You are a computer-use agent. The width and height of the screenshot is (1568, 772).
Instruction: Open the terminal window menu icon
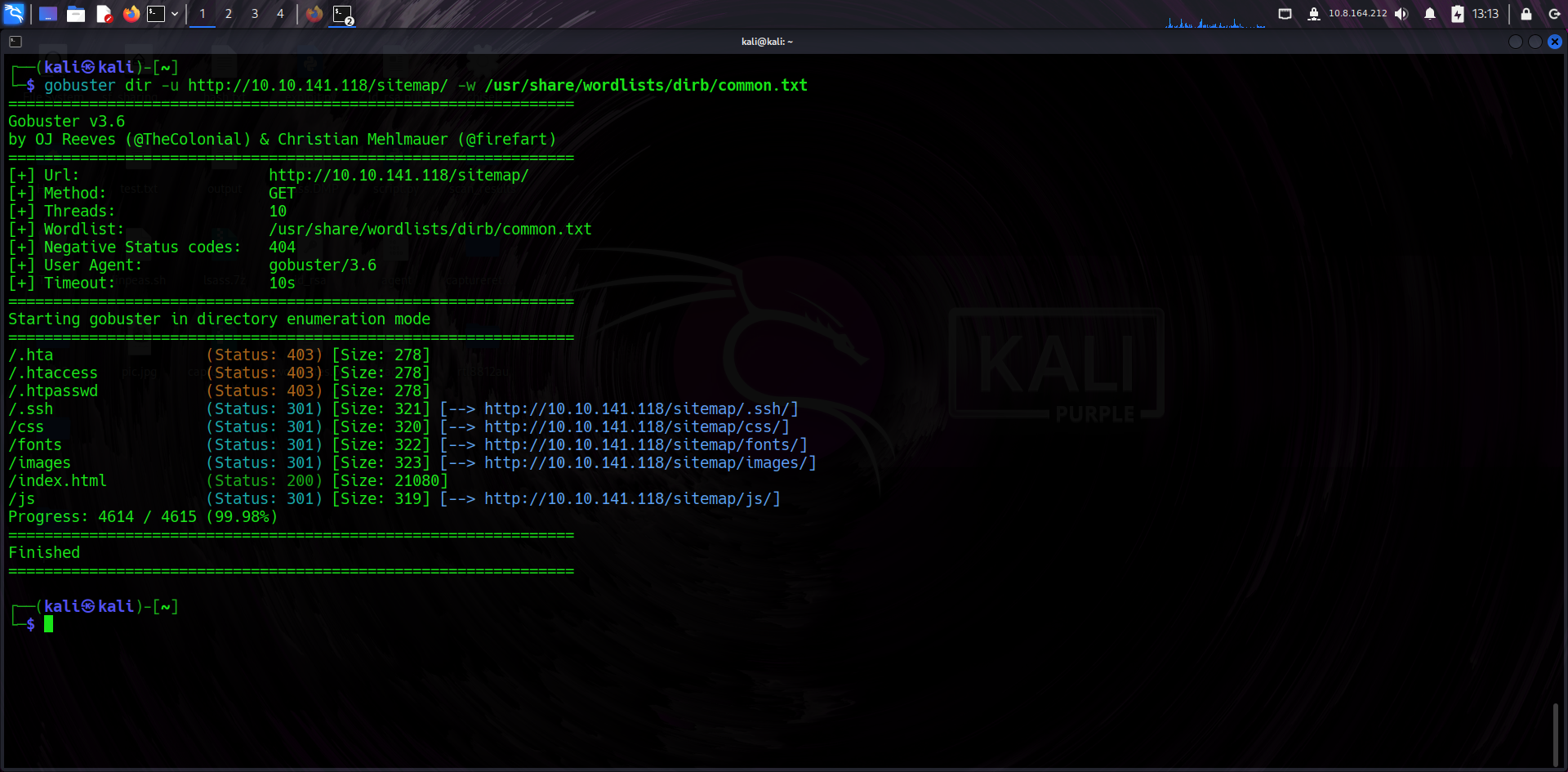(16, 42)
